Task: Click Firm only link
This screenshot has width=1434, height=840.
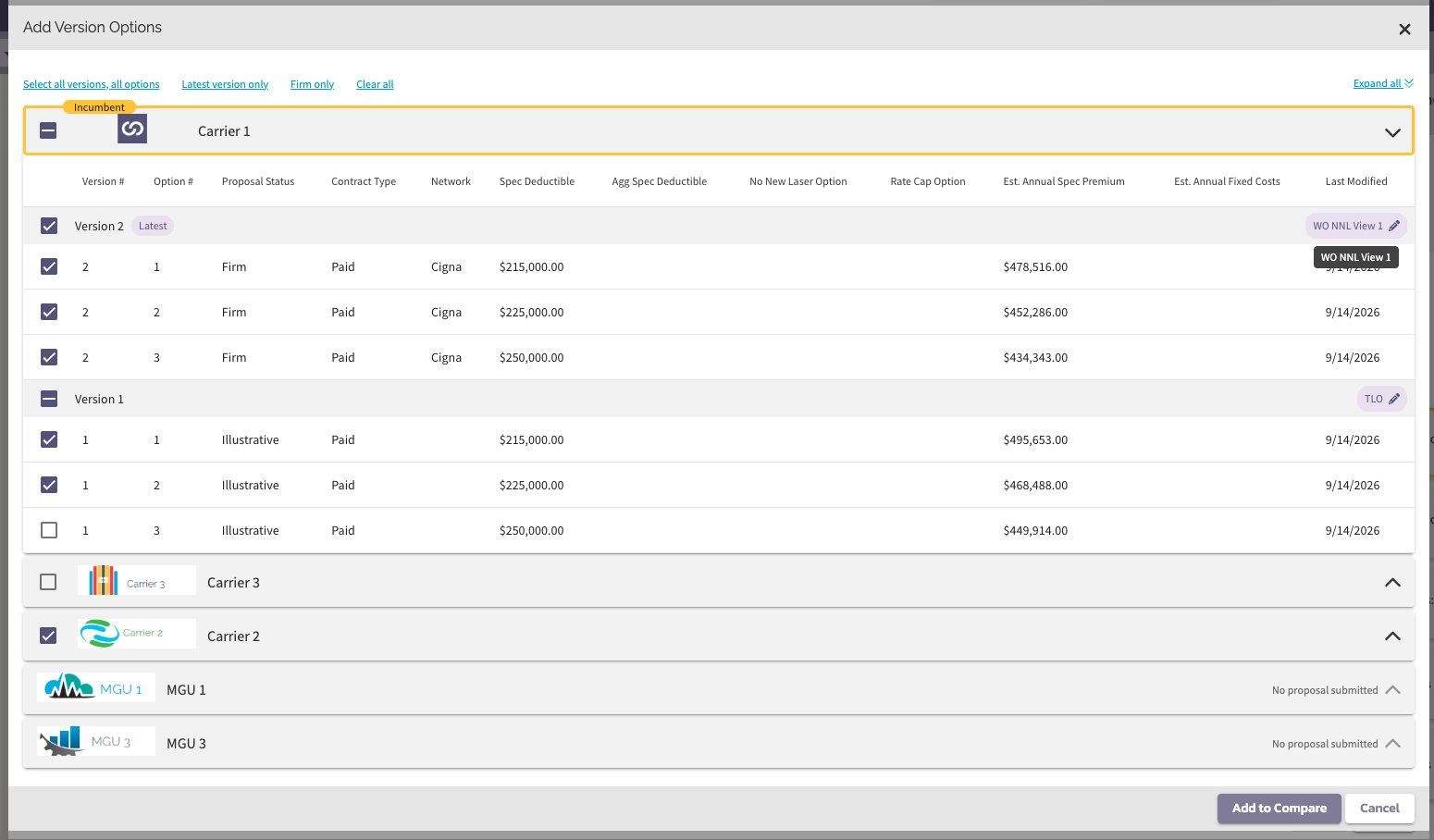Action: pos(312,84)
